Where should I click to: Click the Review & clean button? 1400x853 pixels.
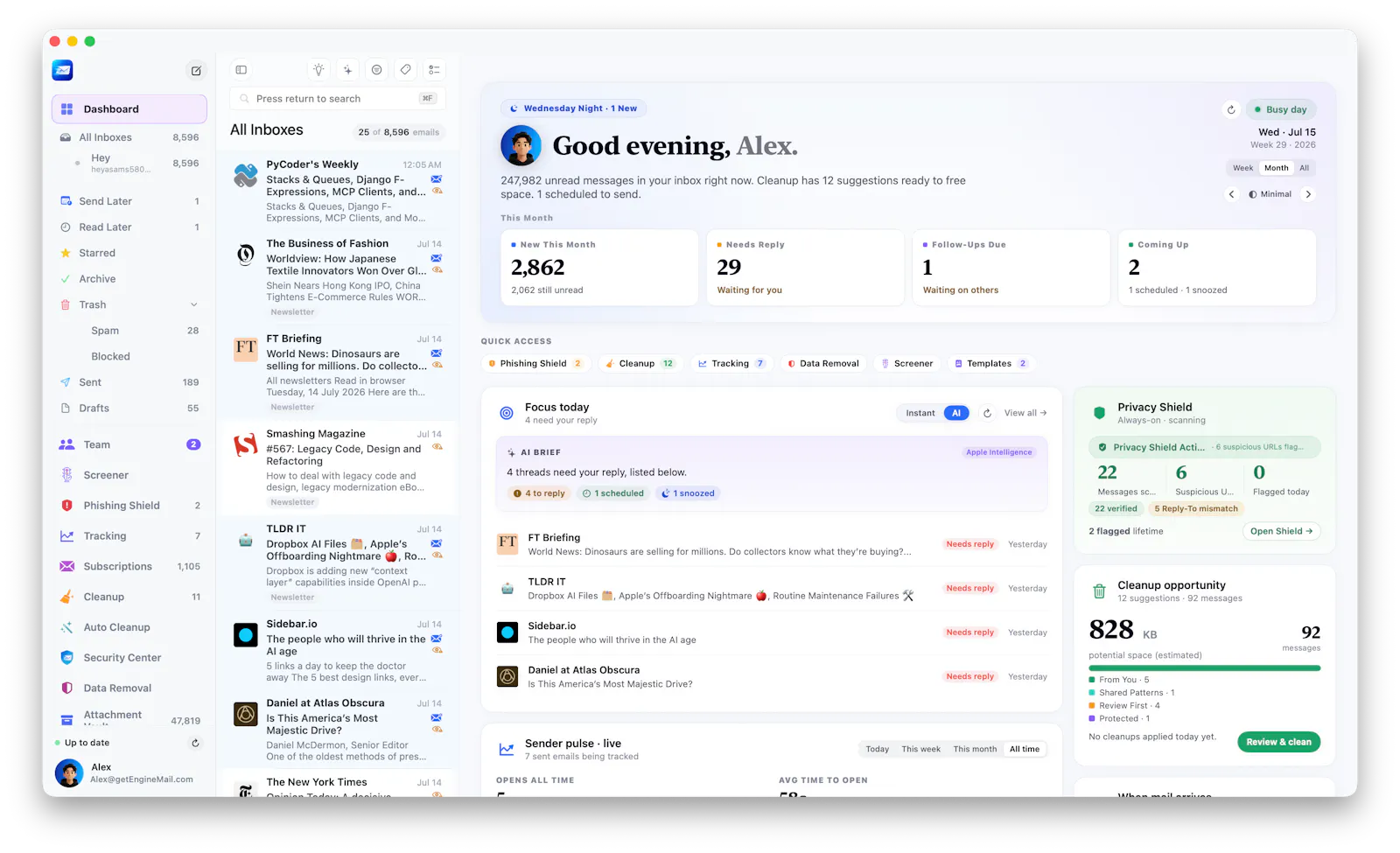[x=1278, y=742]
